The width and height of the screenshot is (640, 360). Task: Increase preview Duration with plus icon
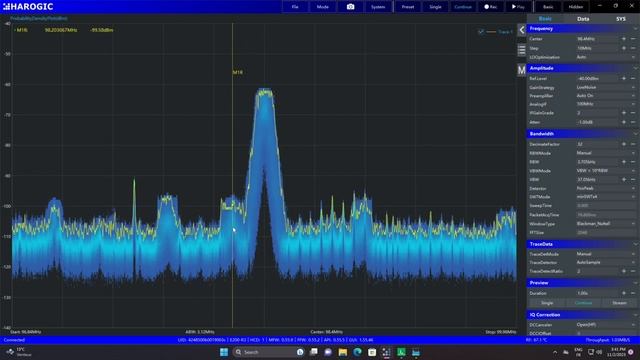624,293
